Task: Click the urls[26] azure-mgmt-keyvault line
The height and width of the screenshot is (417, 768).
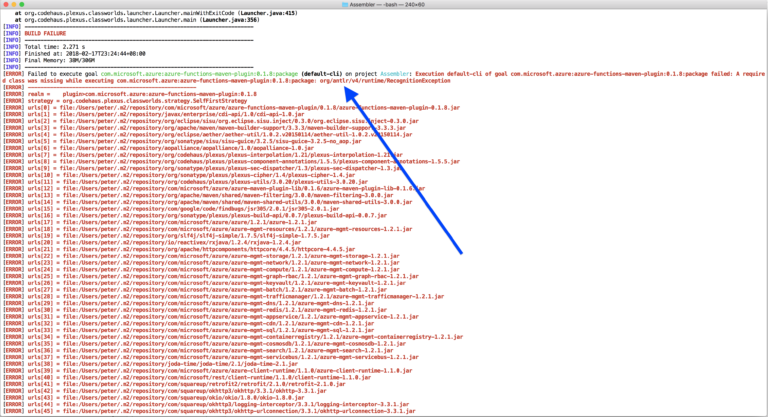Action: click(x=205, y=283)
